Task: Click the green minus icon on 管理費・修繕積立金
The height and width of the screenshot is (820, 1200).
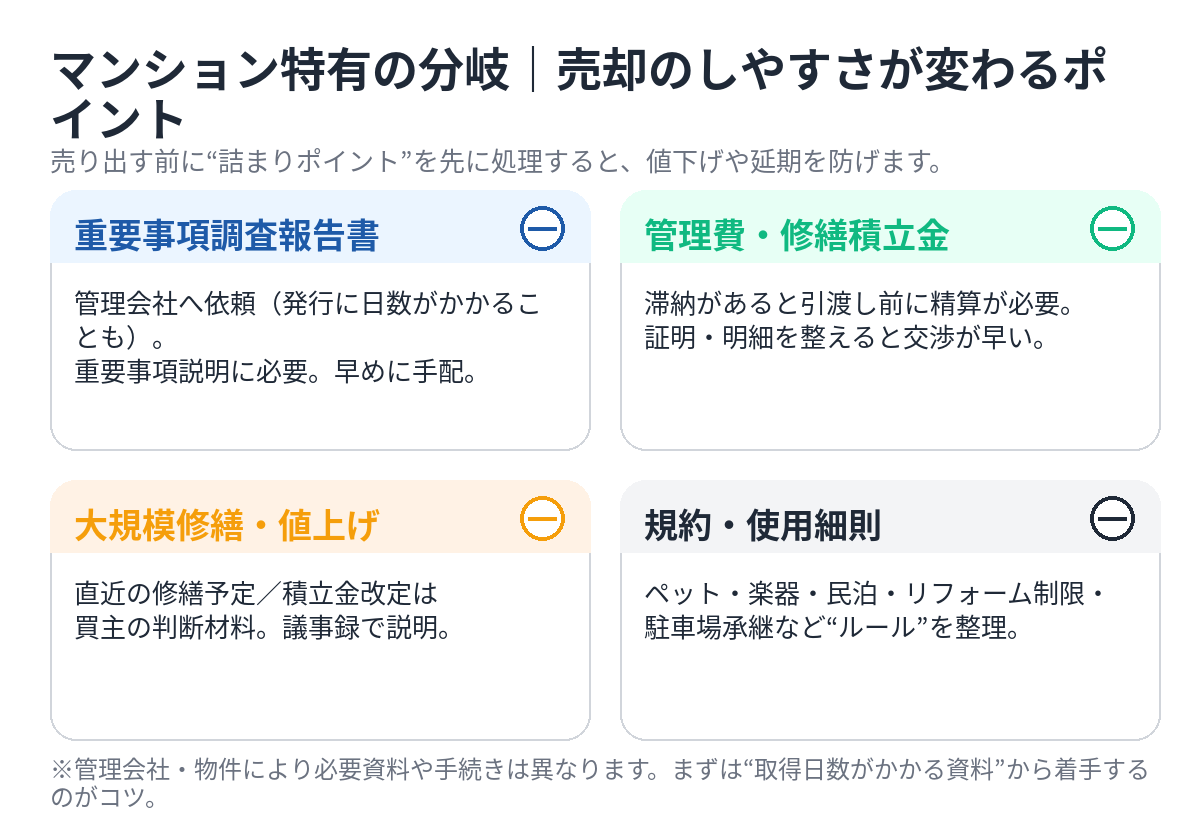Action: (x=1112, y=229)
